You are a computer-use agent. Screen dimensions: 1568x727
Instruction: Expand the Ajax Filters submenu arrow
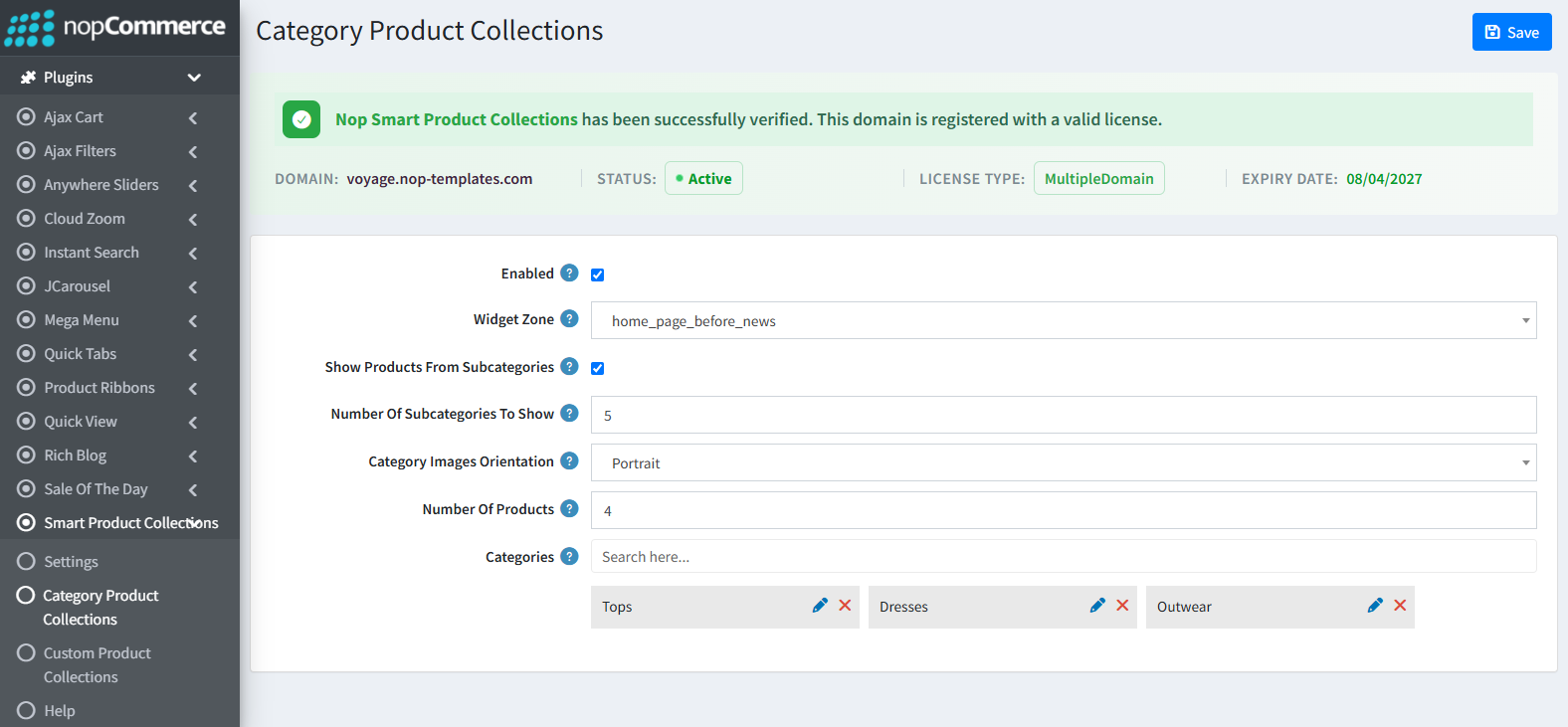coord(193,151)
